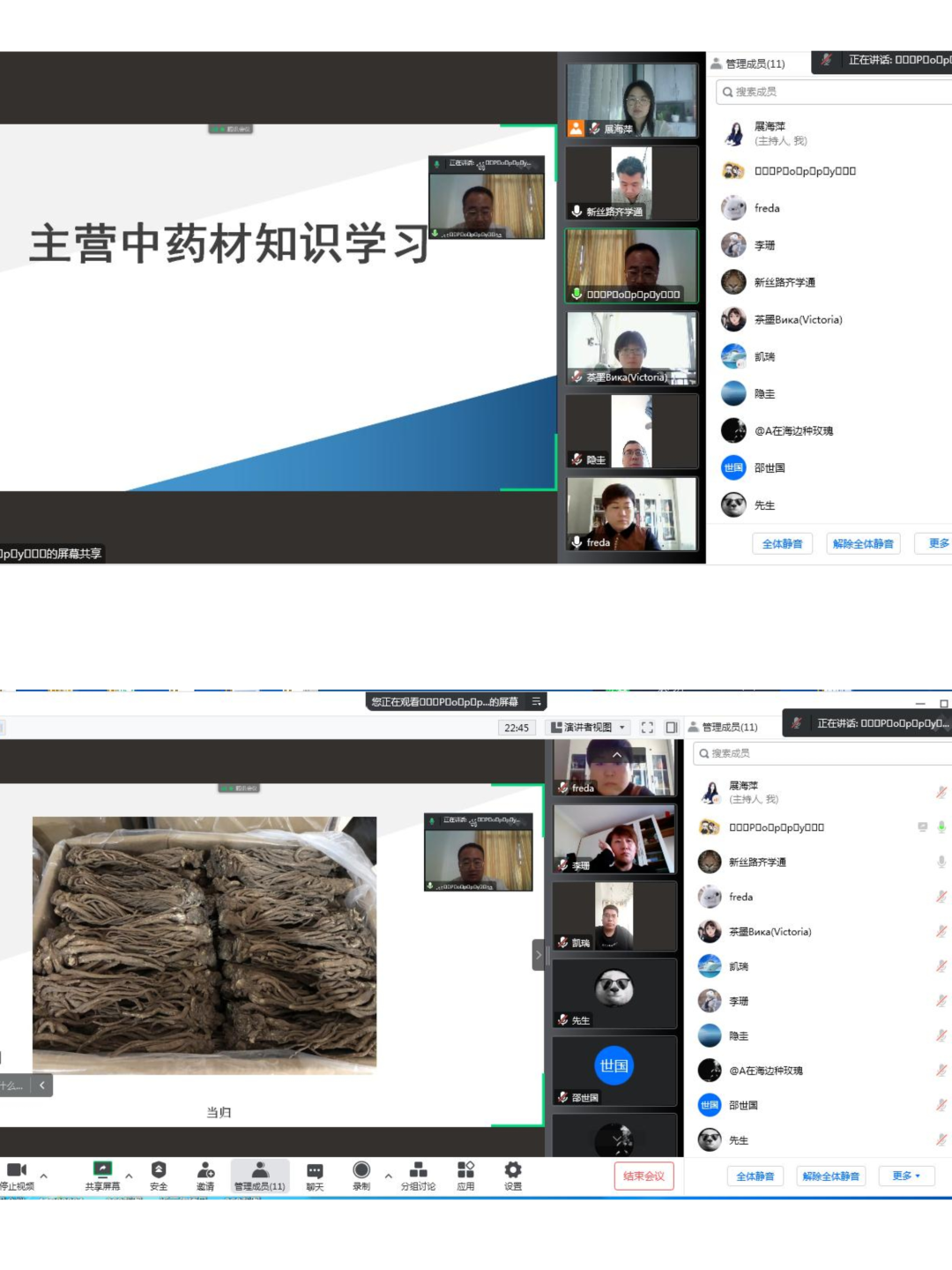This screenshot has height=1270, width=952.
Task: Enter full screen using the fullscreen icon
Action: pos(647,728)
